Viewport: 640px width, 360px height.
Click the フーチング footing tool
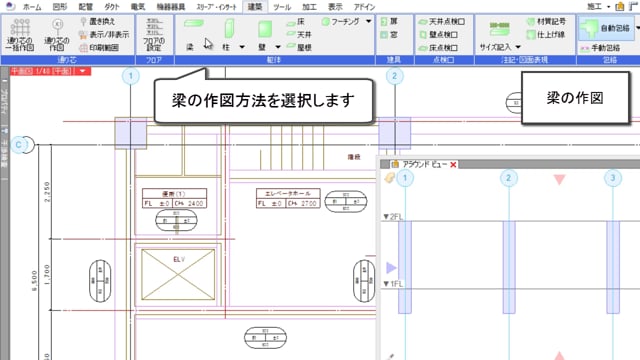(x=341, y=21)
